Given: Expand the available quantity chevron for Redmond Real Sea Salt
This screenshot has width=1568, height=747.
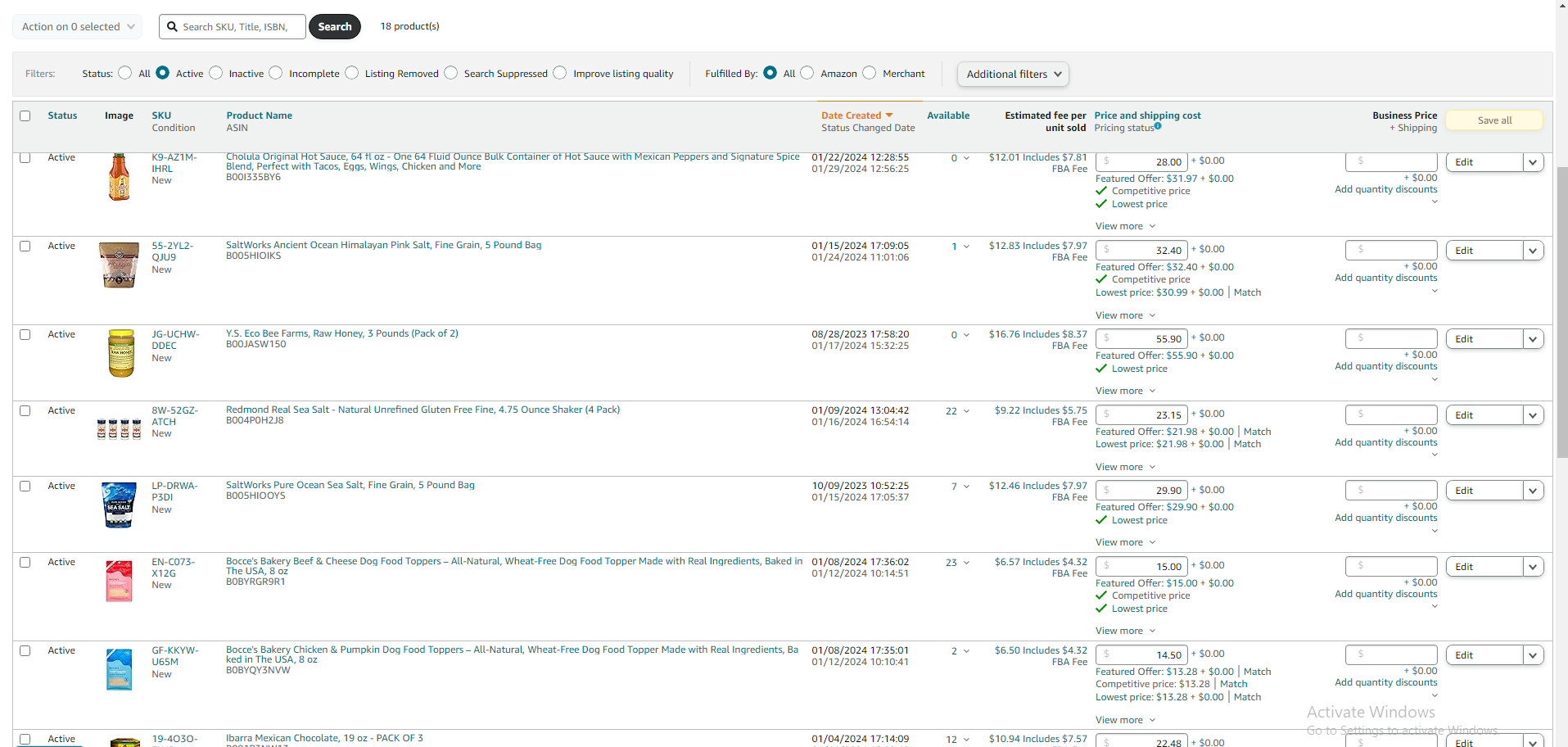Looking at the screenshot, I should tap(966, 411).
